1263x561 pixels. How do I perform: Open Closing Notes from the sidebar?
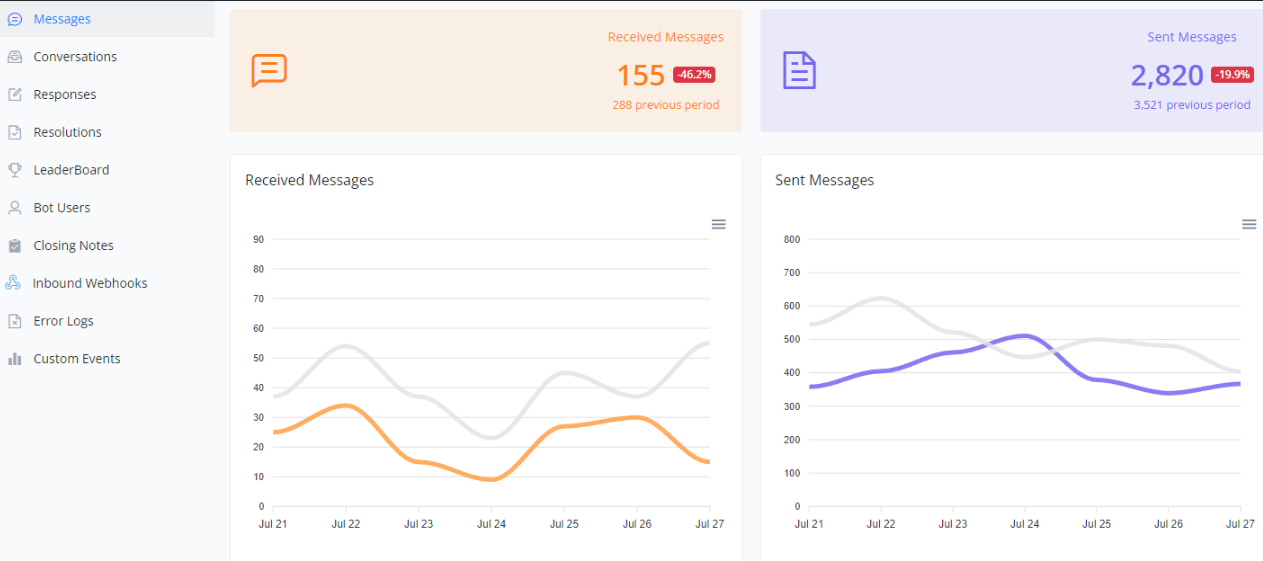73,246
